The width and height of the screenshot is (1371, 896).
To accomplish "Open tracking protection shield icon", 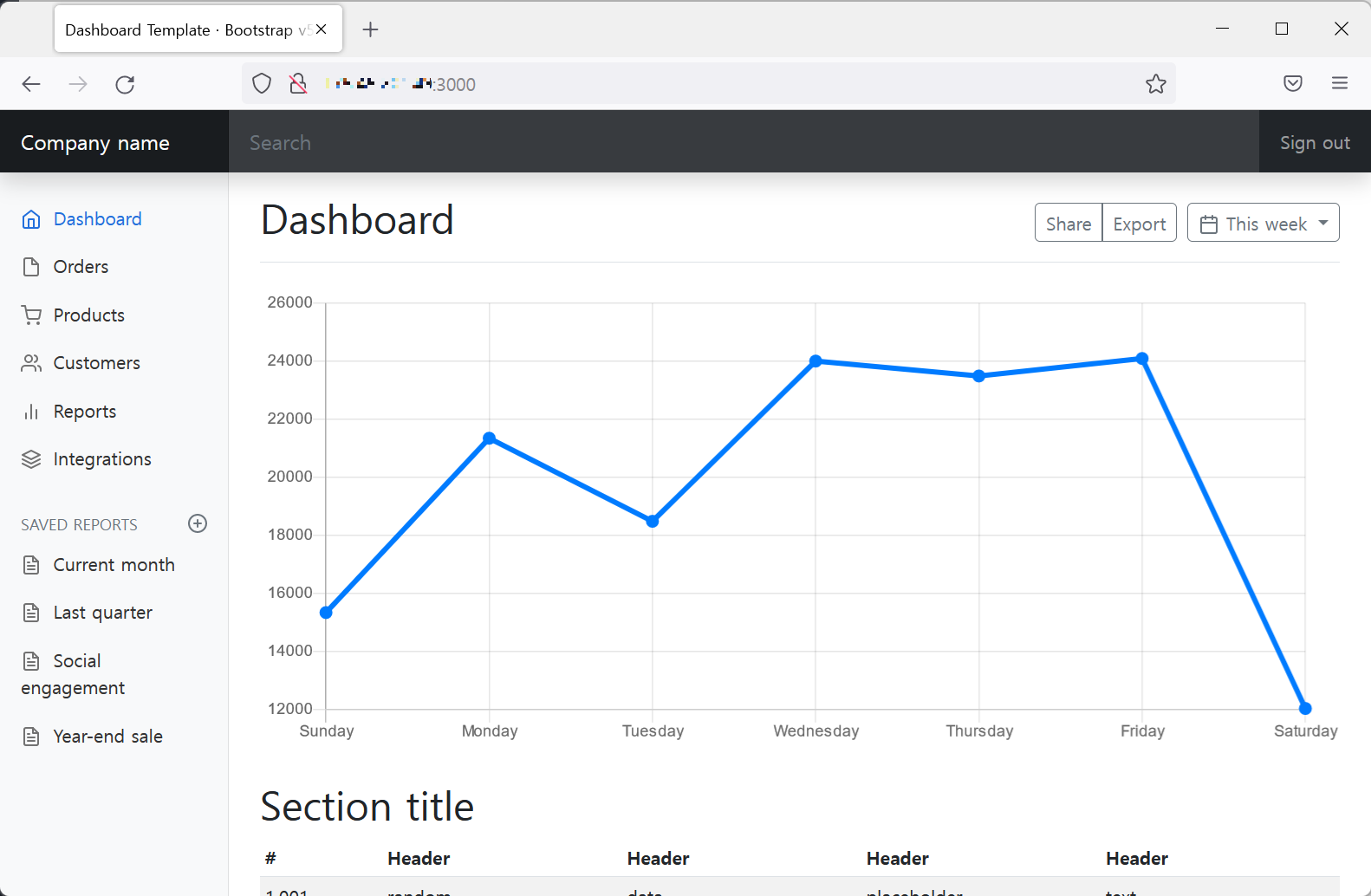I will (262, 84).
